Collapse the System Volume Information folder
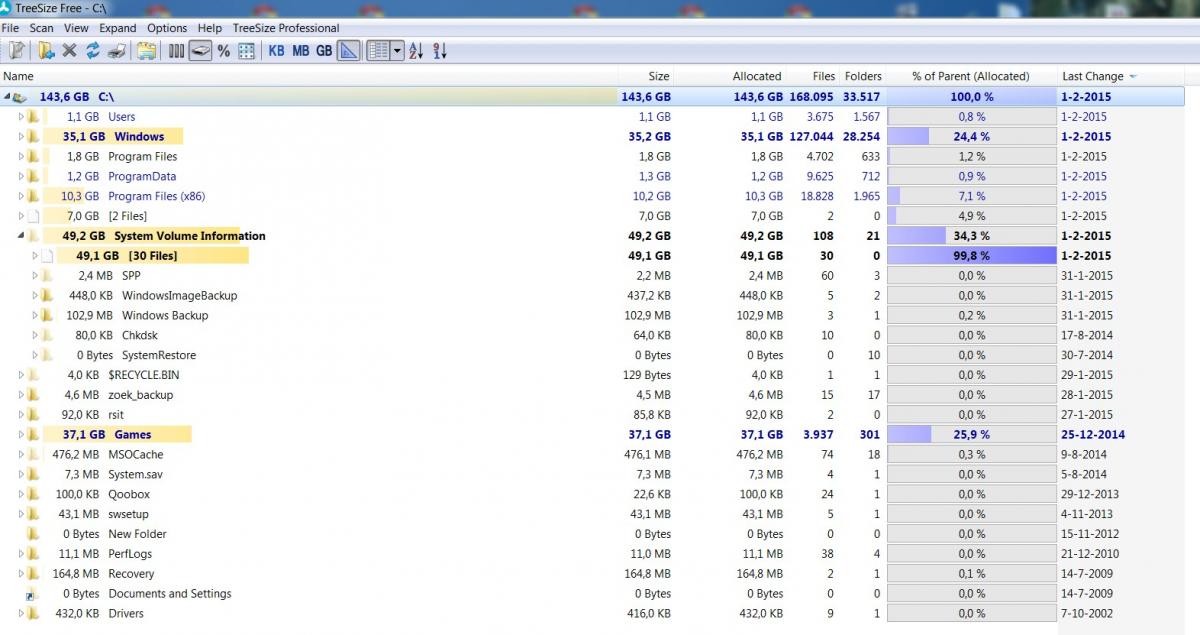 (21, 236)
